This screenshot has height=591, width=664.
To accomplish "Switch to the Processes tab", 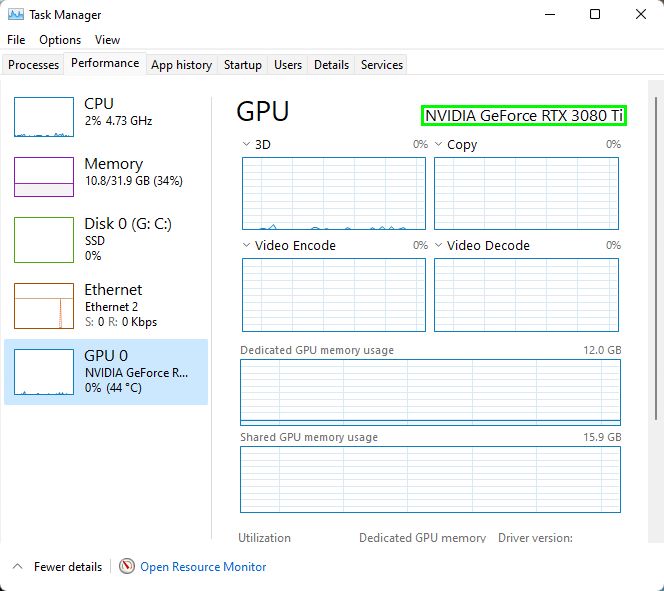I will [34, 65].
